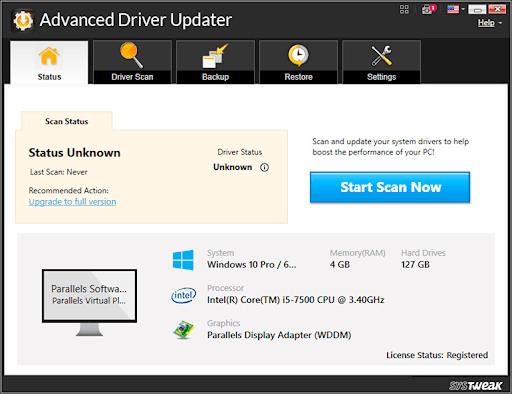Viewport: 512px width, 394px height.
Task: Close the Advanced Driver Updater window
Action: click(x=497, y=9)
